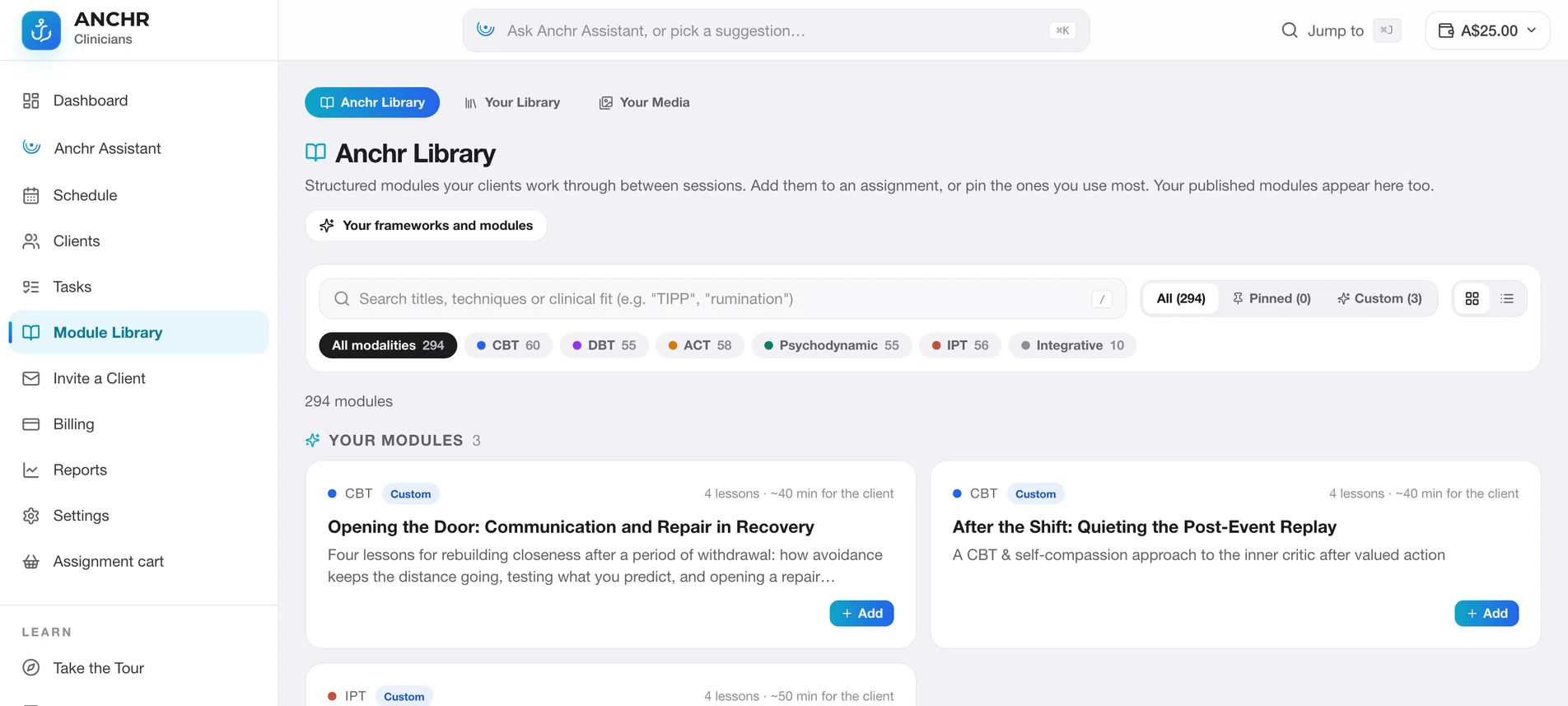This screenshot has width=1568, height=706.
Task: Open Opening the Door: Communication module title
Action: click(x=571, y=527)
